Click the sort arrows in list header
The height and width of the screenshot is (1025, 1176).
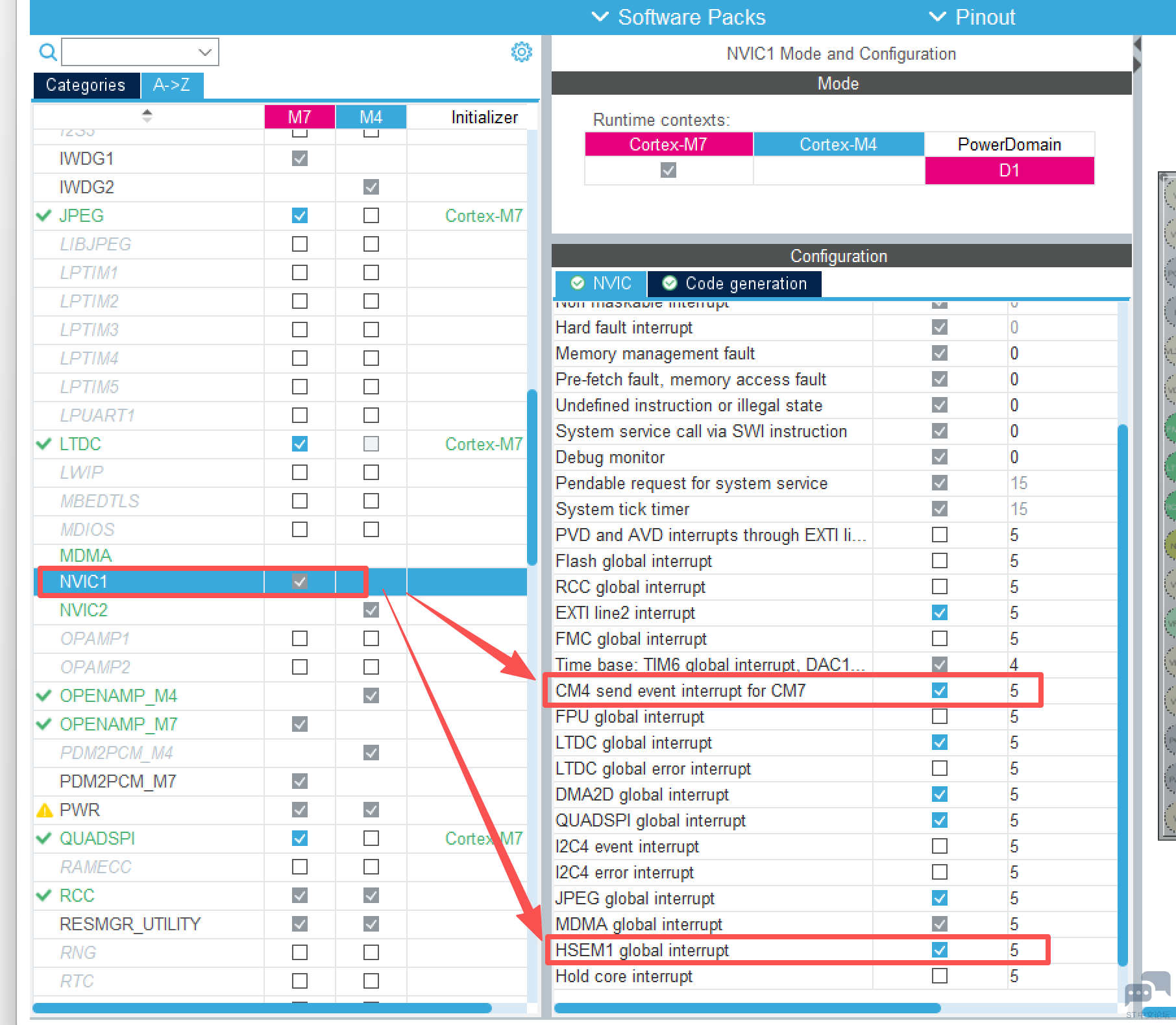(x=147, y=116)
